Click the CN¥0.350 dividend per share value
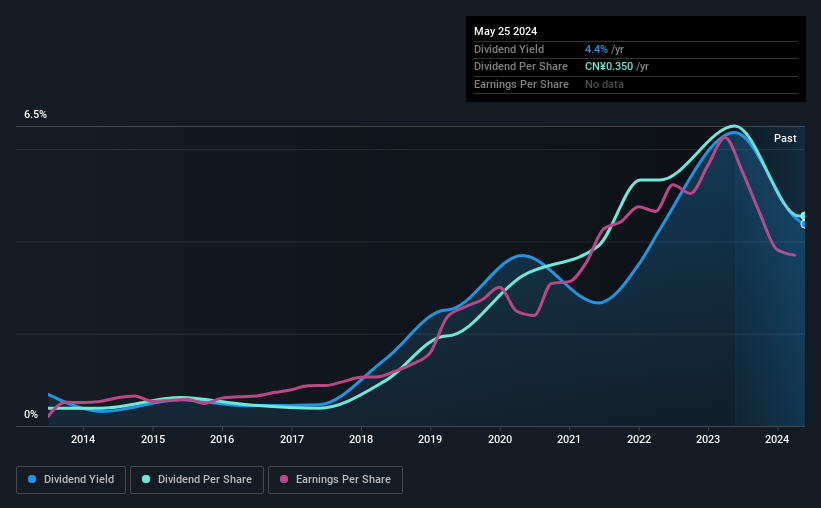The image size is (821, 508). click(x=609, y=67)
